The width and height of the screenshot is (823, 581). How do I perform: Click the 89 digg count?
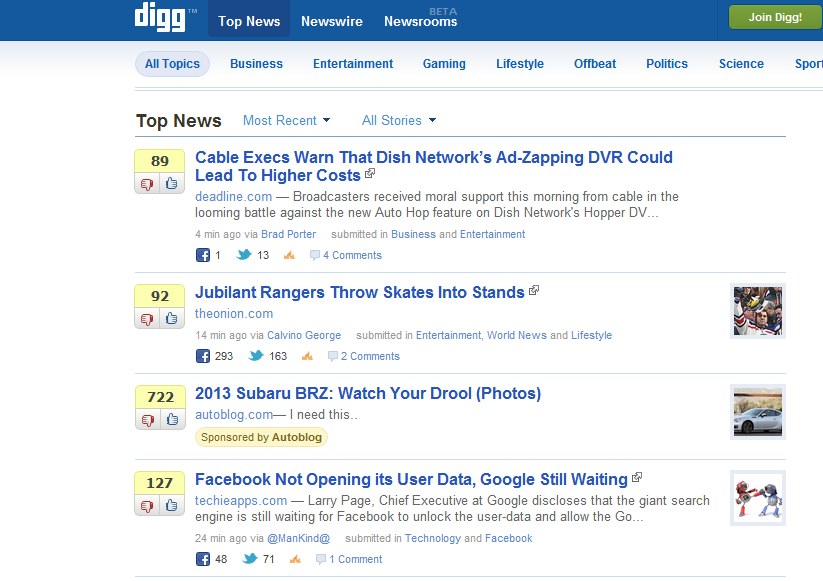(x=160, y=161)
